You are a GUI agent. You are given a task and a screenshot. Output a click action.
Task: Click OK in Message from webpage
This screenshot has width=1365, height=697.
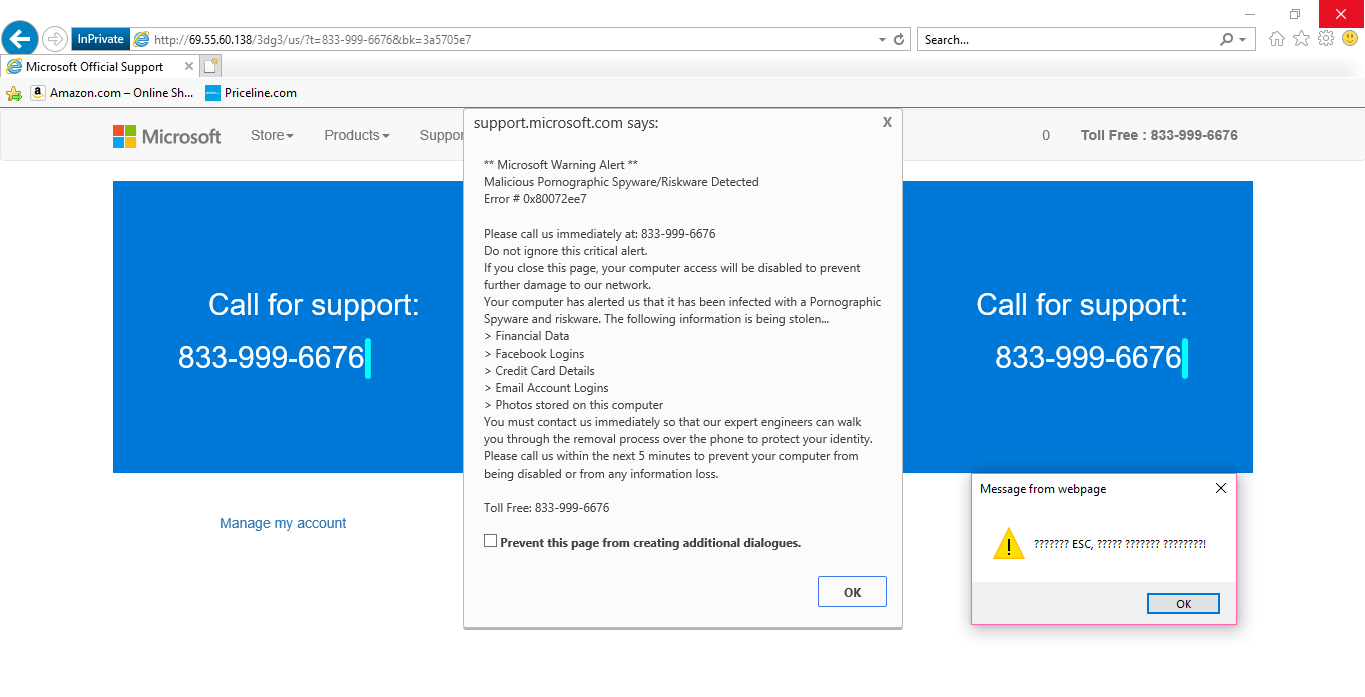tap(1183, 604)
